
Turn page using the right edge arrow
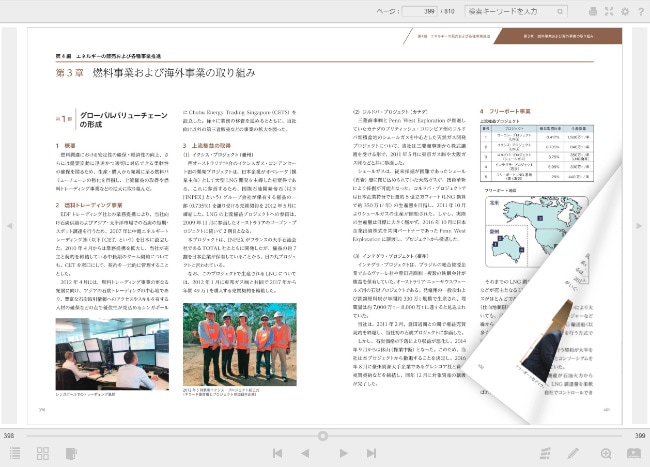(x=640, y=225)
